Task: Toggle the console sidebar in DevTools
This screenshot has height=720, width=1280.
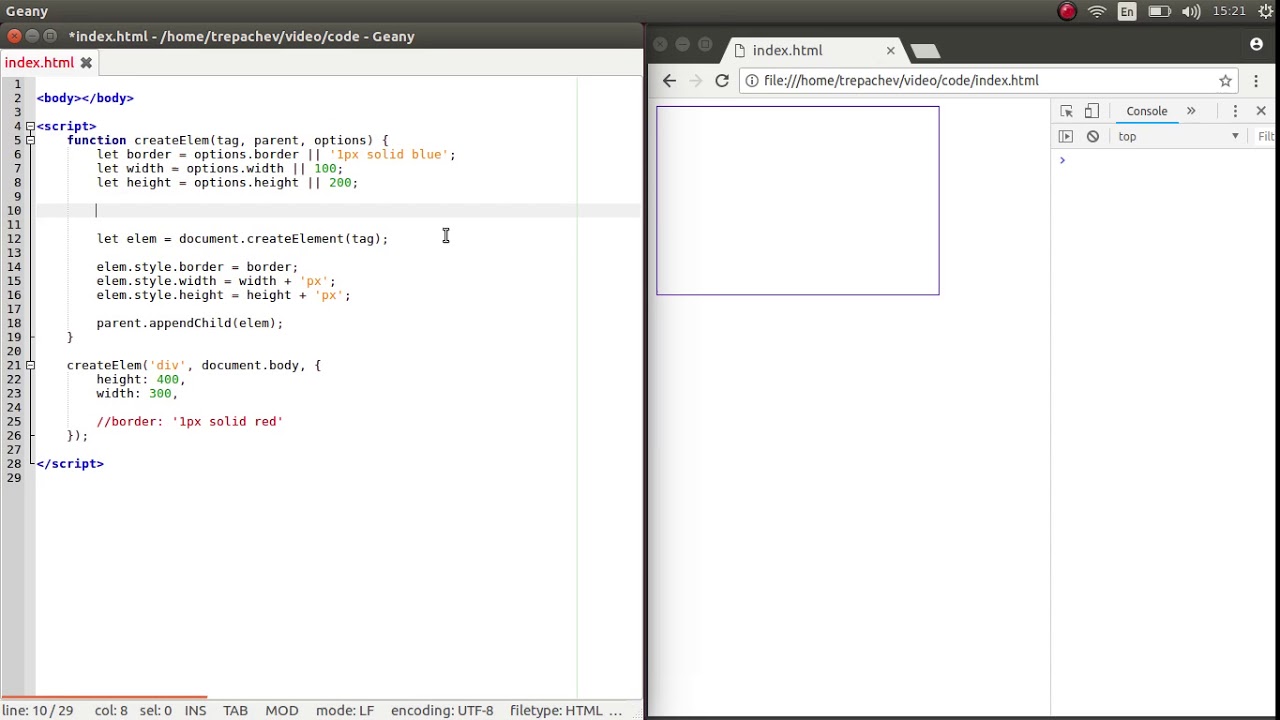Action: pos(1066,137)
